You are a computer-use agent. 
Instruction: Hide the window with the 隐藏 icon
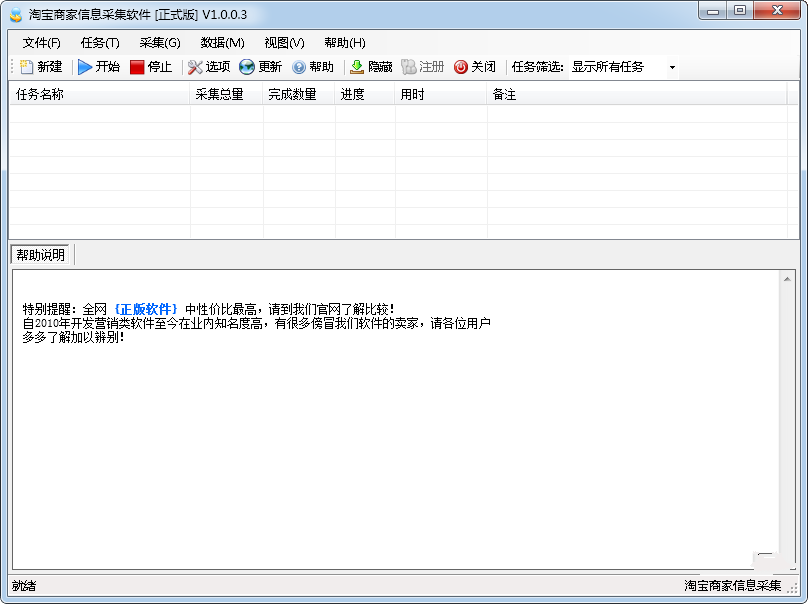(x=374, y=67)
